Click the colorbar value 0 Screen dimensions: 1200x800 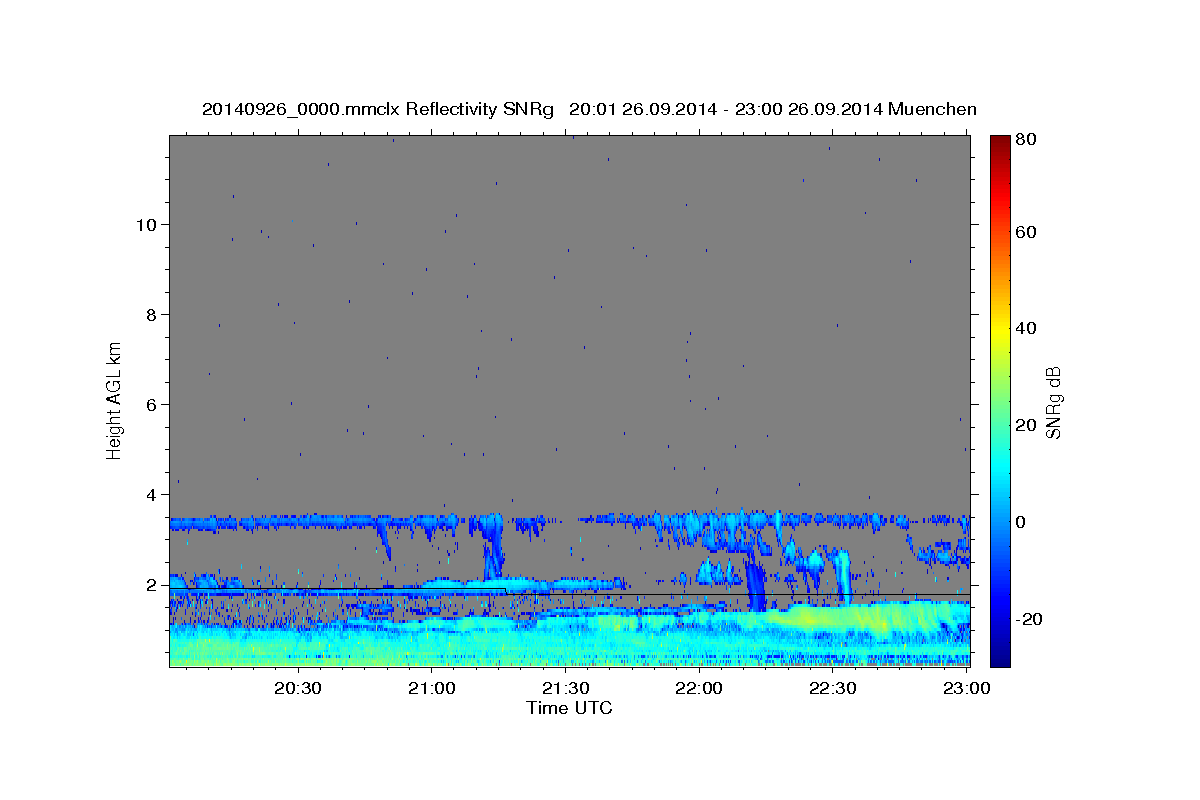(x=1022, y=522)
